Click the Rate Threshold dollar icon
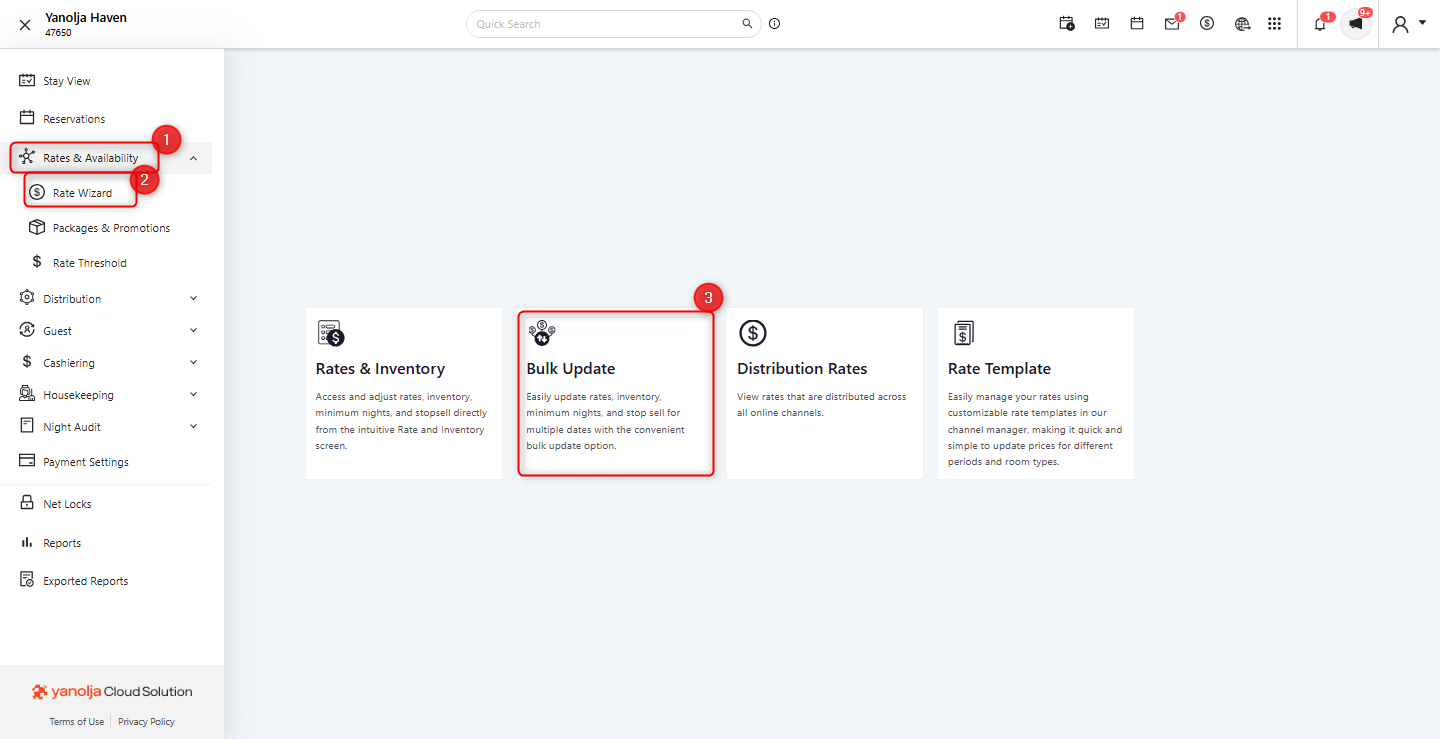The height and width of the screenshot is (739, 1440). coord(37,262)
